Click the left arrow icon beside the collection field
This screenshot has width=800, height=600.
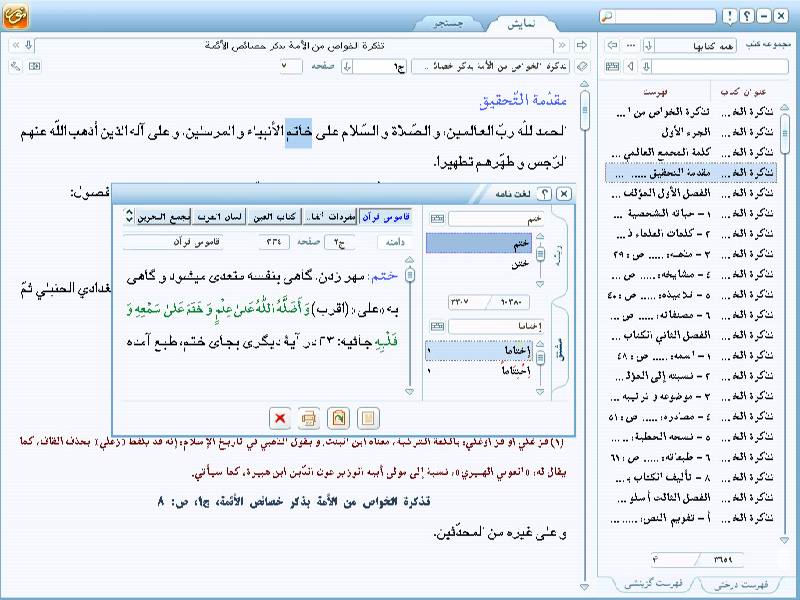(x=612, y=45)
